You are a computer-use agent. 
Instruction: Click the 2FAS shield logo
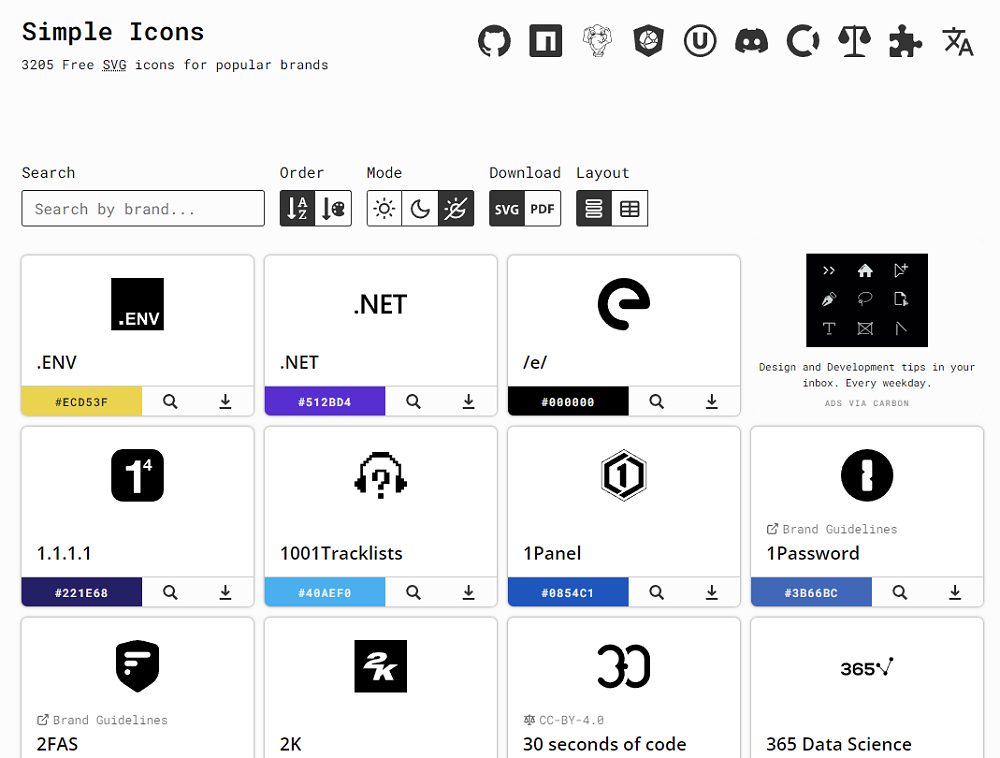point(137,666)
